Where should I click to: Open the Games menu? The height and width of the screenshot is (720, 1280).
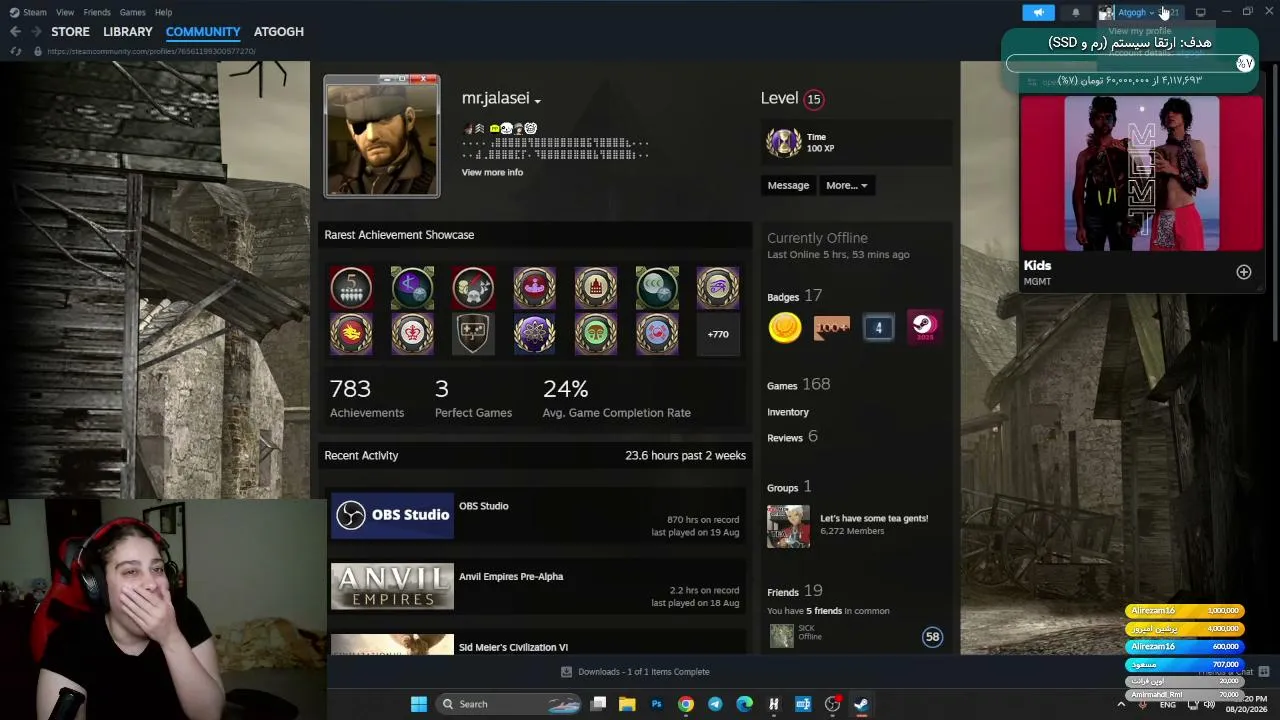pos(132,12)
